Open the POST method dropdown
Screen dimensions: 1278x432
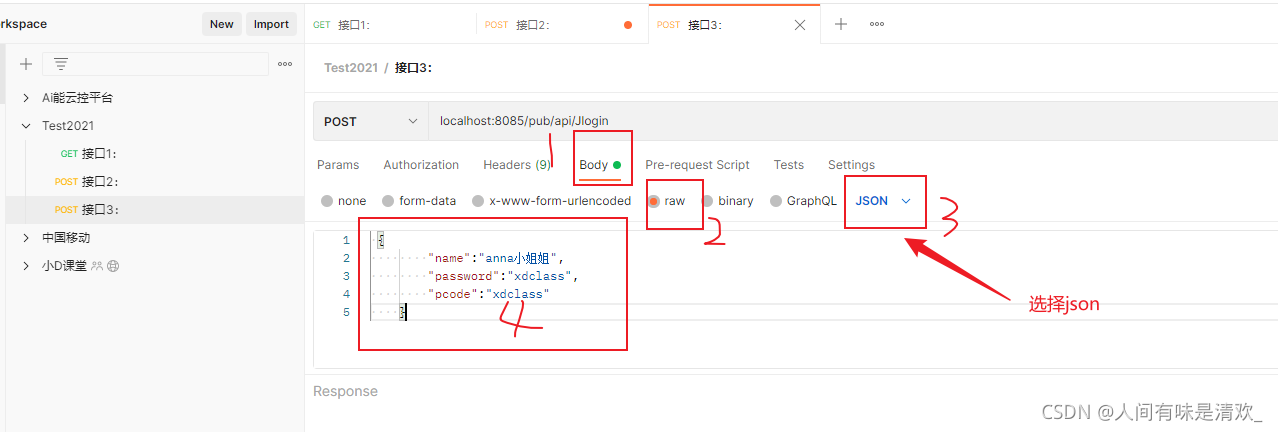[x=370, y=121]
